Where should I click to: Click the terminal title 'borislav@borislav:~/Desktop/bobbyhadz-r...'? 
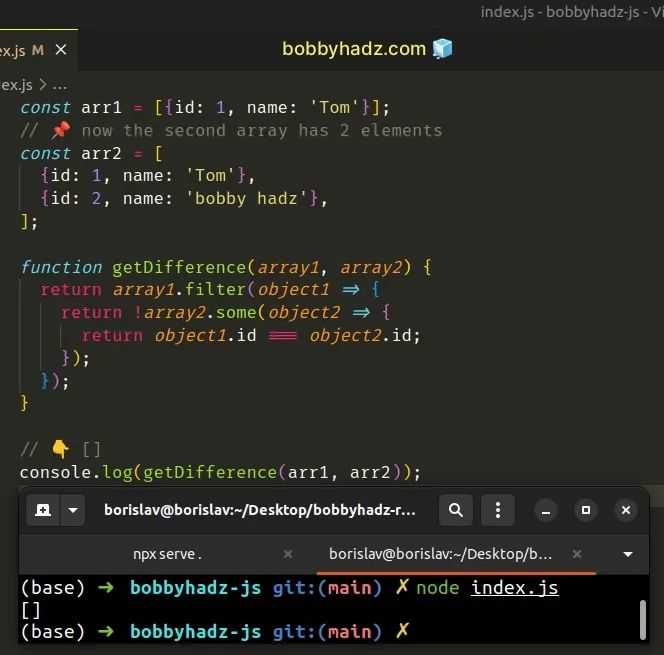(260, 510)
